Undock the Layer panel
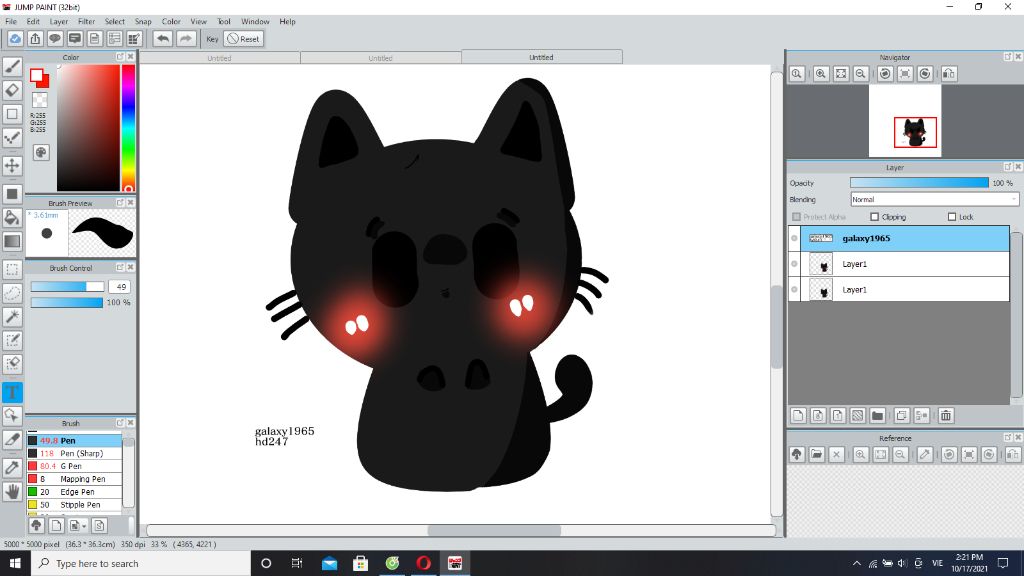Viewport: 1024px width, 576px height. click(x=1008, y=167)
